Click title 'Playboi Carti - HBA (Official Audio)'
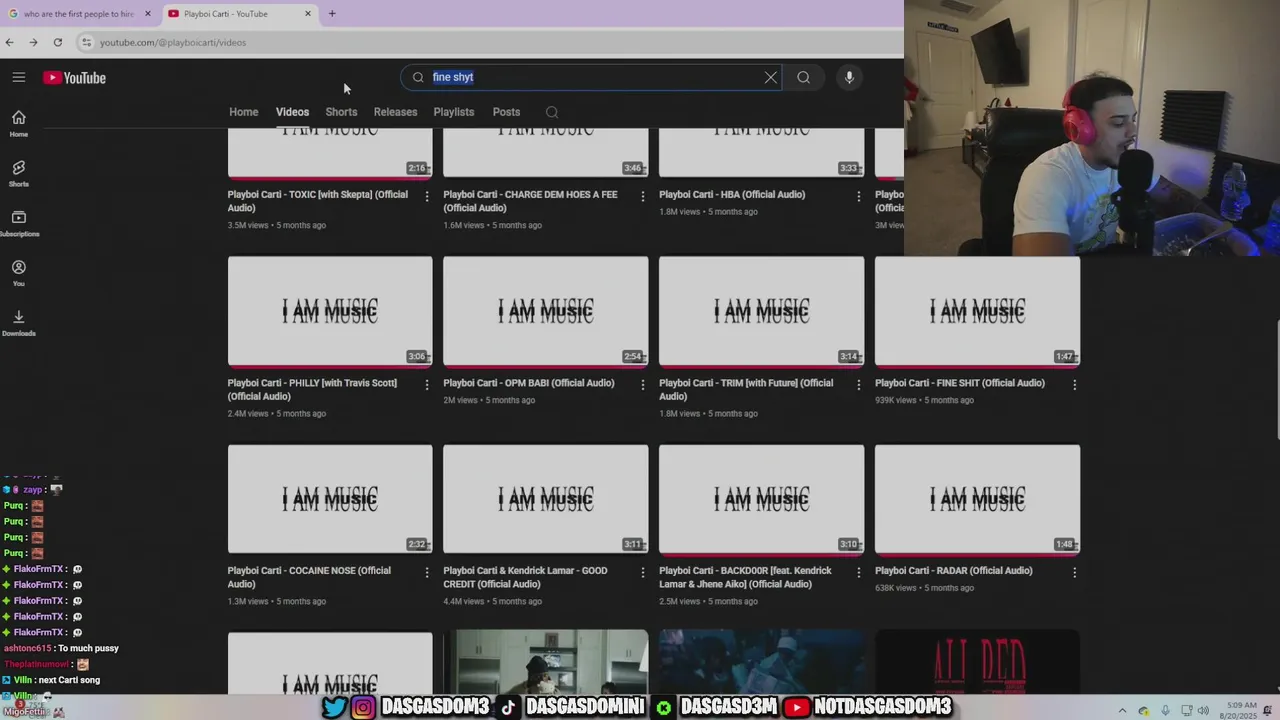The image size is (1280, 720). tap(732, 194)
